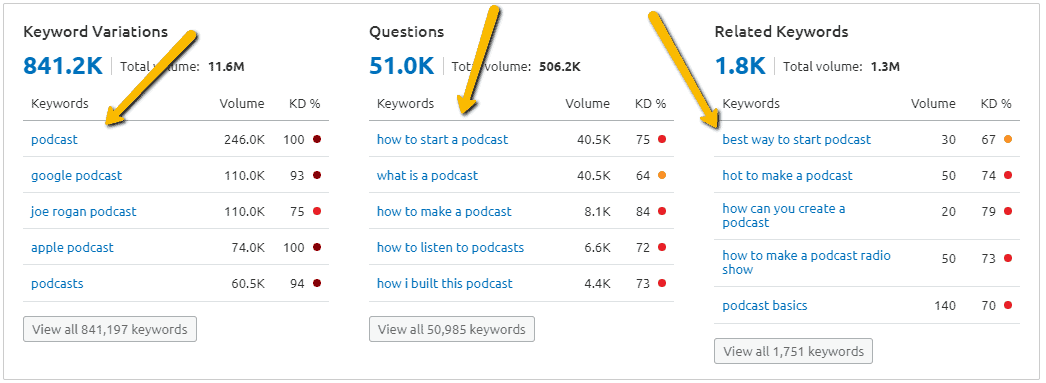Select the 'Questions' heading
The image size is (1046, 383).
click(406, 31)
